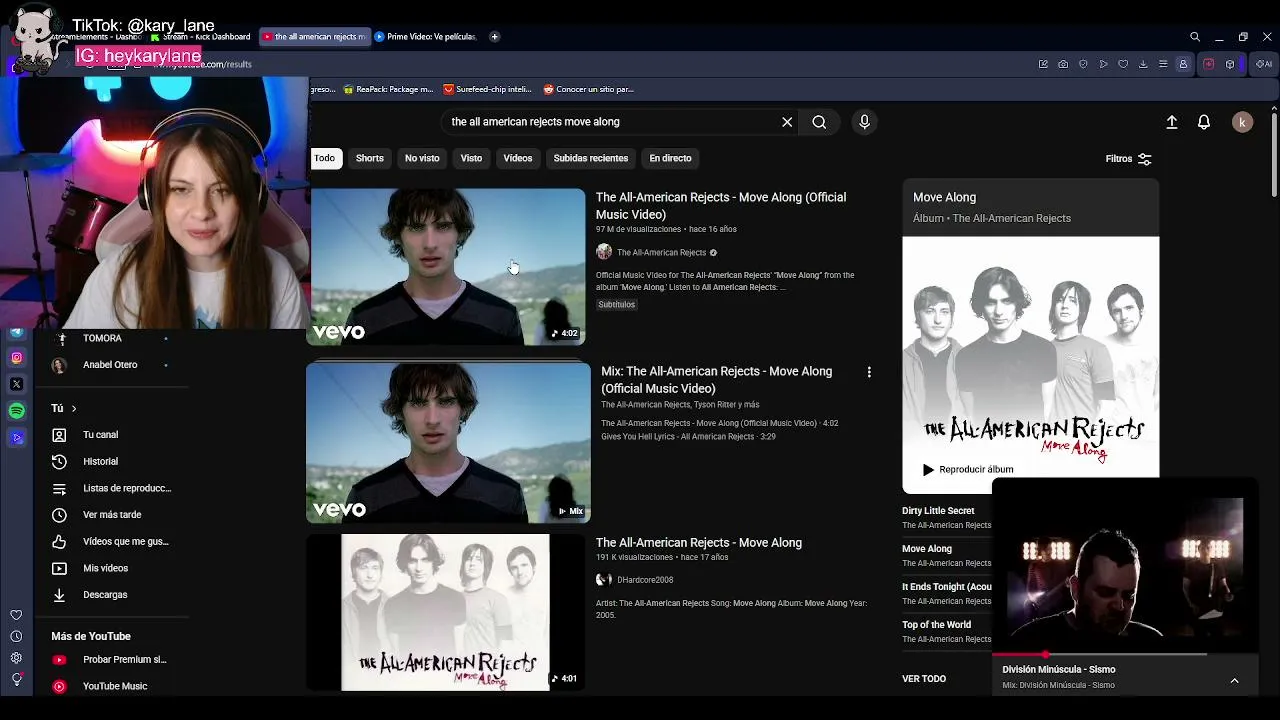Open the browser sidebar heart bookmarks icon
This screenshot has height=720, width=1280.
click(x=16, y=615)
